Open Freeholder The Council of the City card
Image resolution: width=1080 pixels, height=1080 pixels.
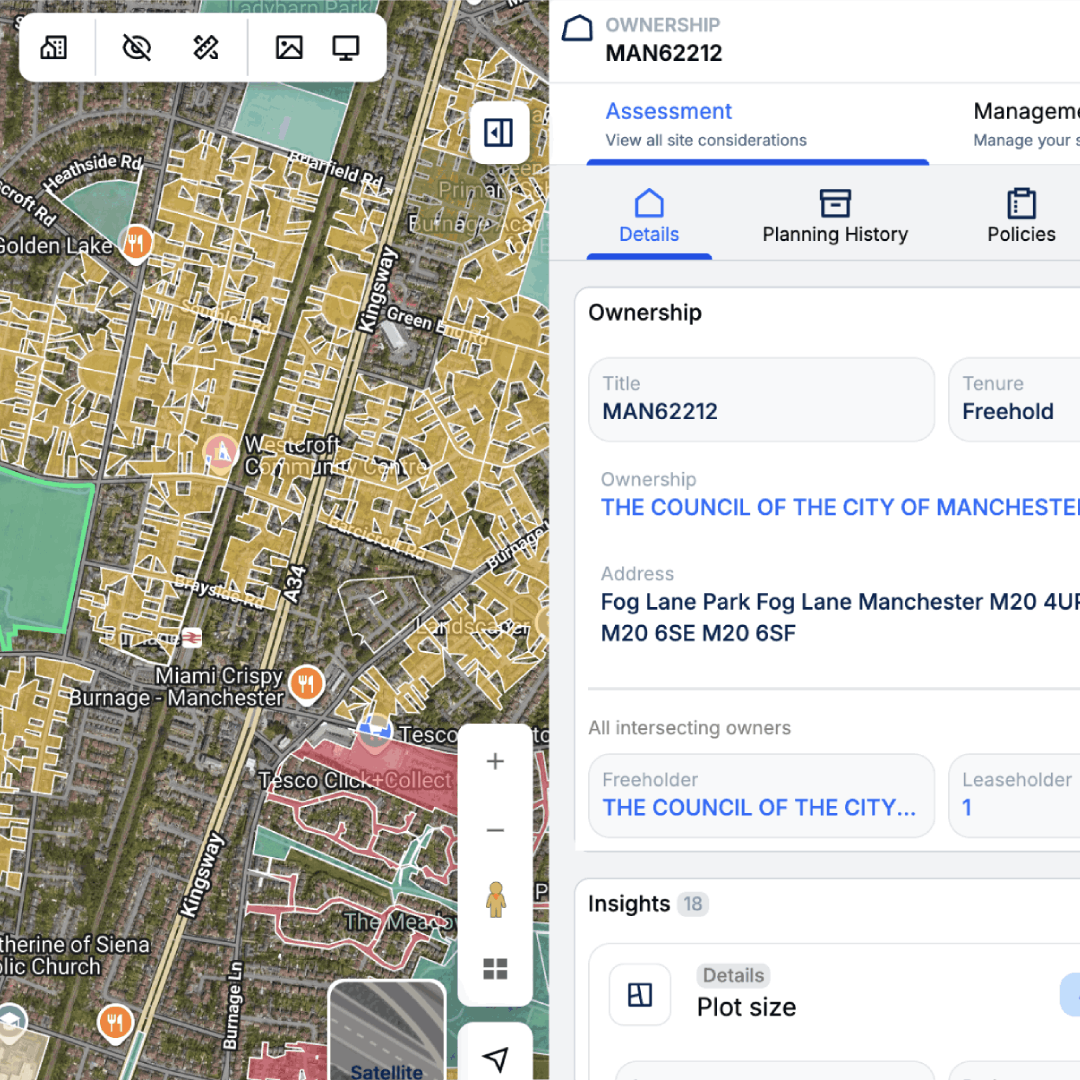click(x=761, y=796)
